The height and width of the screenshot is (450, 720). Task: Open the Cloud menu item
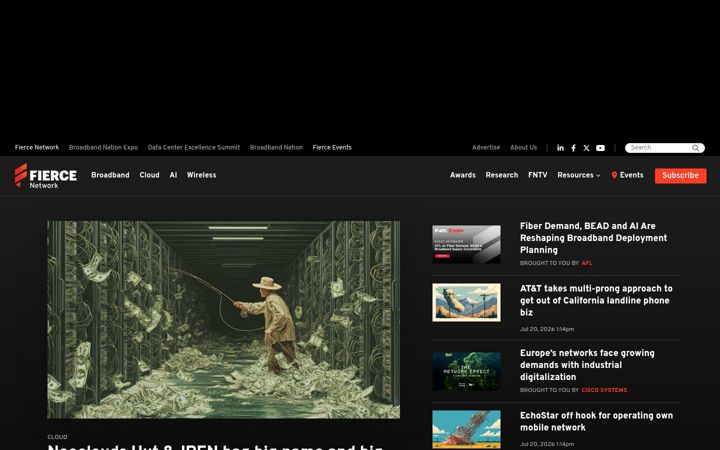[149, 175]
